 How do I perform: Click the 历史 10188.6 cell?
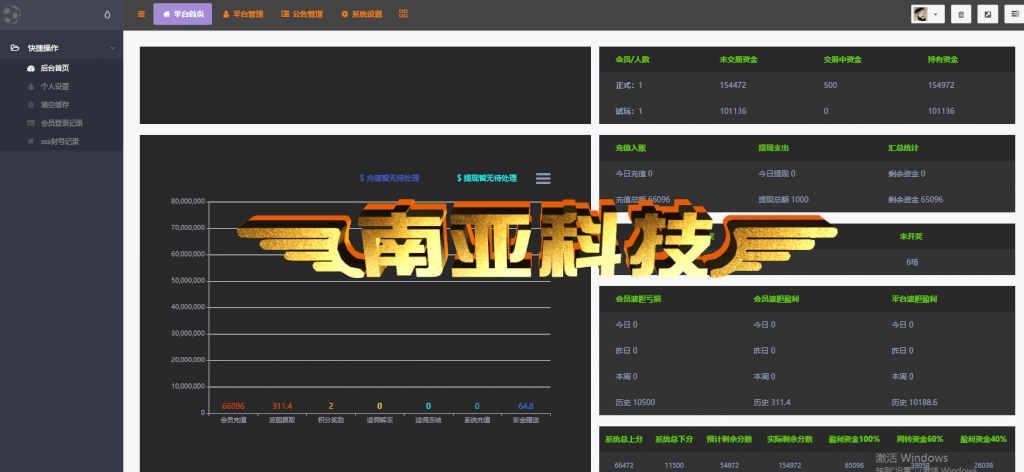click(x=914, y=402)
